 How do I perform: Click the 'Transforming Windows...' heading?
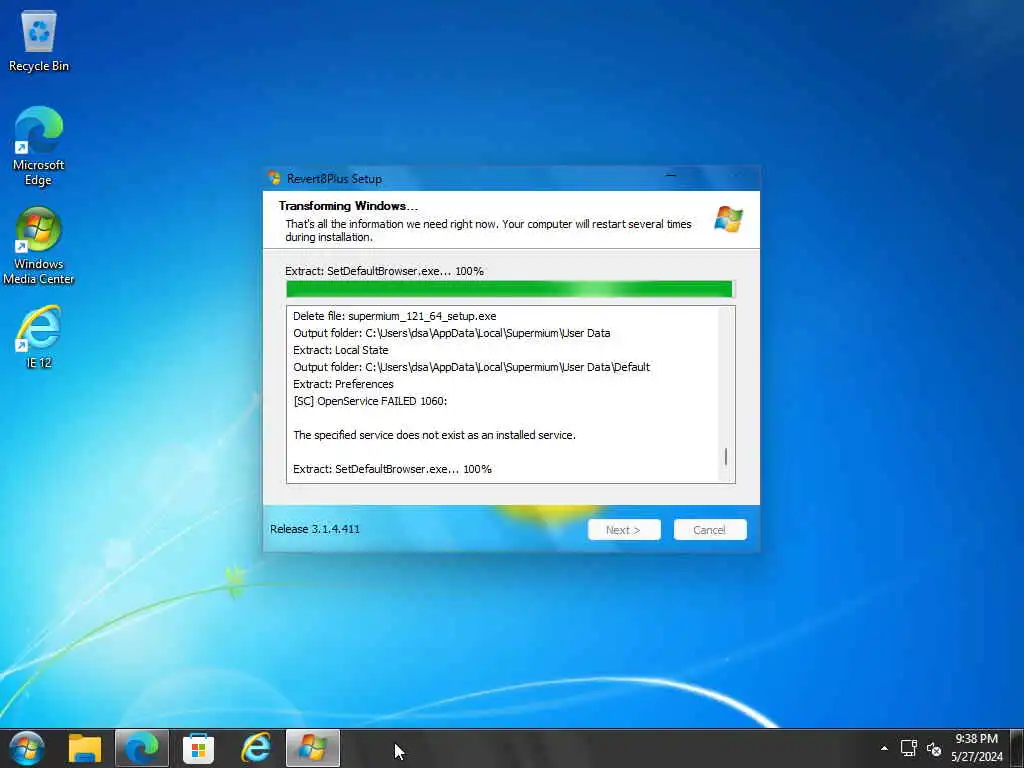point(348,206)
